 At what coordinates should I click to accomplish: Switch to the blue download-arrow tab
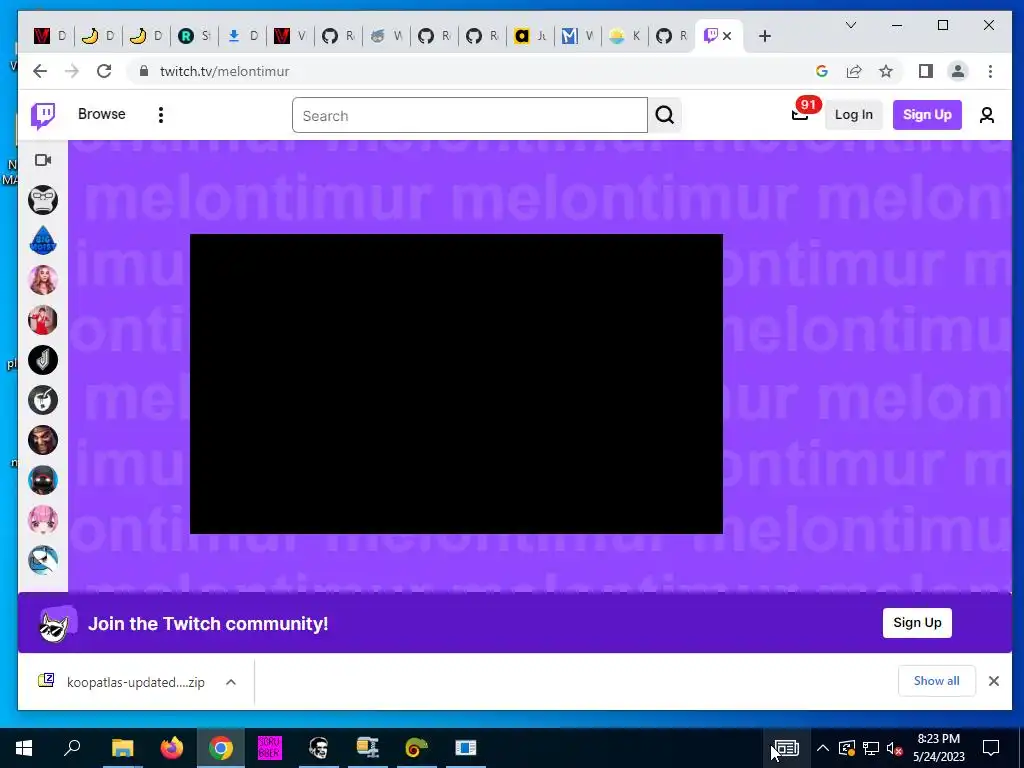click(x=242, y=36)
